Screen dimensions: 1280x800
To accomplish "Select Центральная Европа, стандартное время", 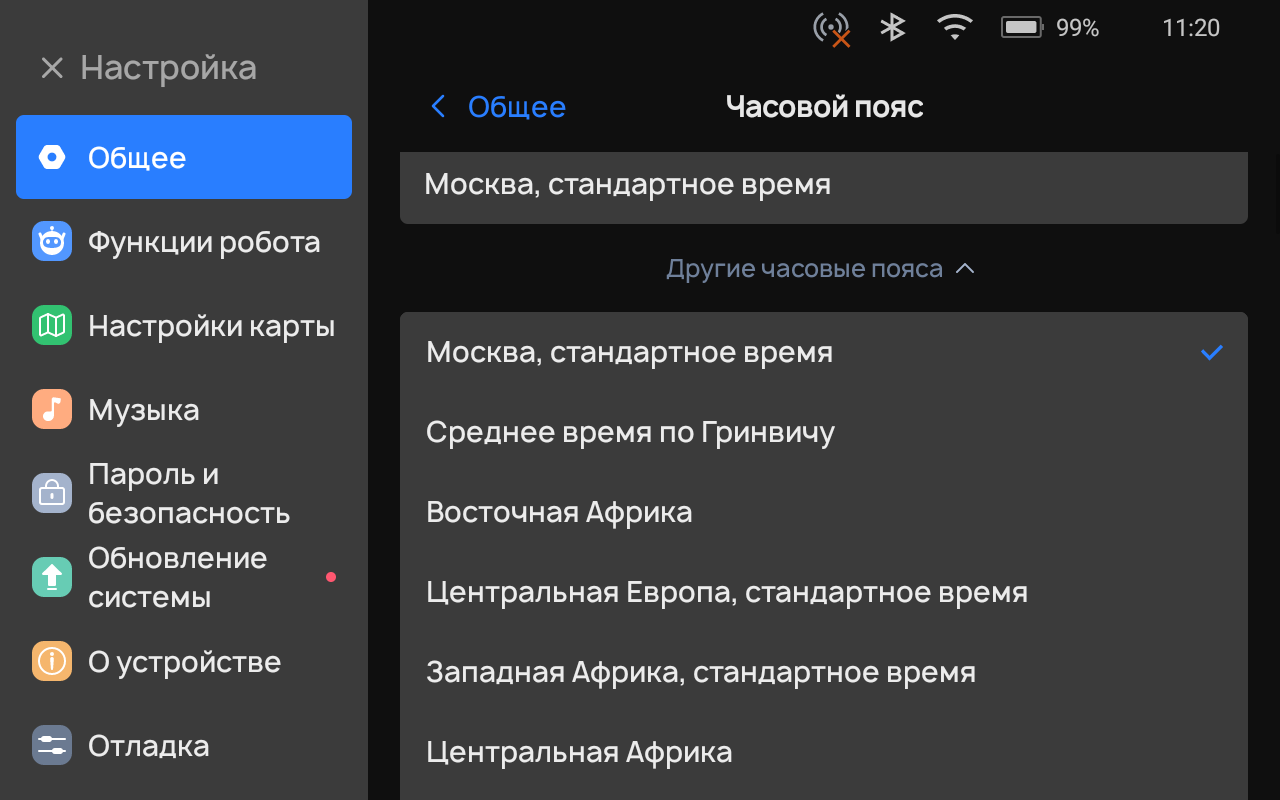I will [x=726, y=592].
